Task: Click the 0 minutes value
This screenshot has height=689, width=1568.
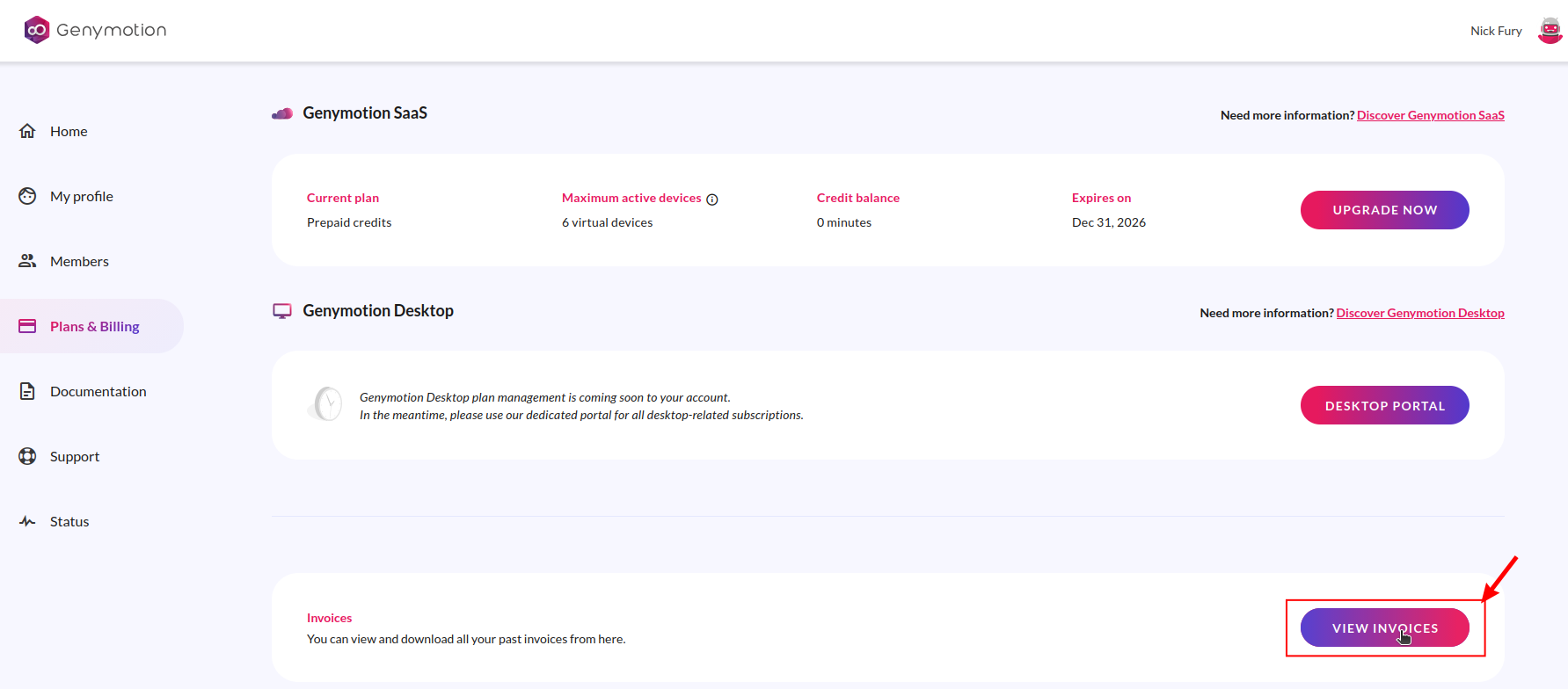Action: (844, 222)
